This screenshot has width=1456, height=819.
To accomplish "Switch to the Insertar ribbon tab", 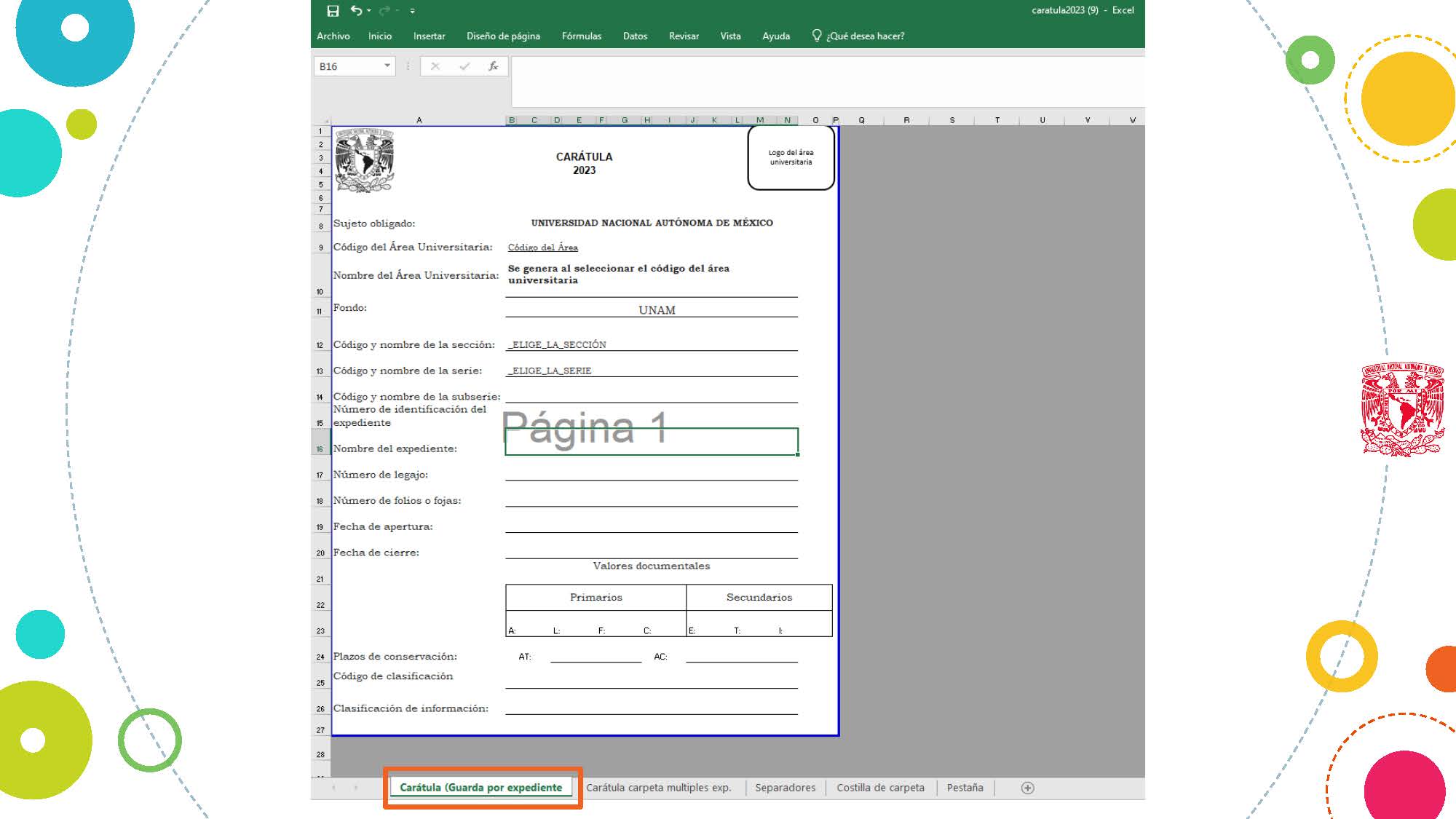I will coord(430,36).
